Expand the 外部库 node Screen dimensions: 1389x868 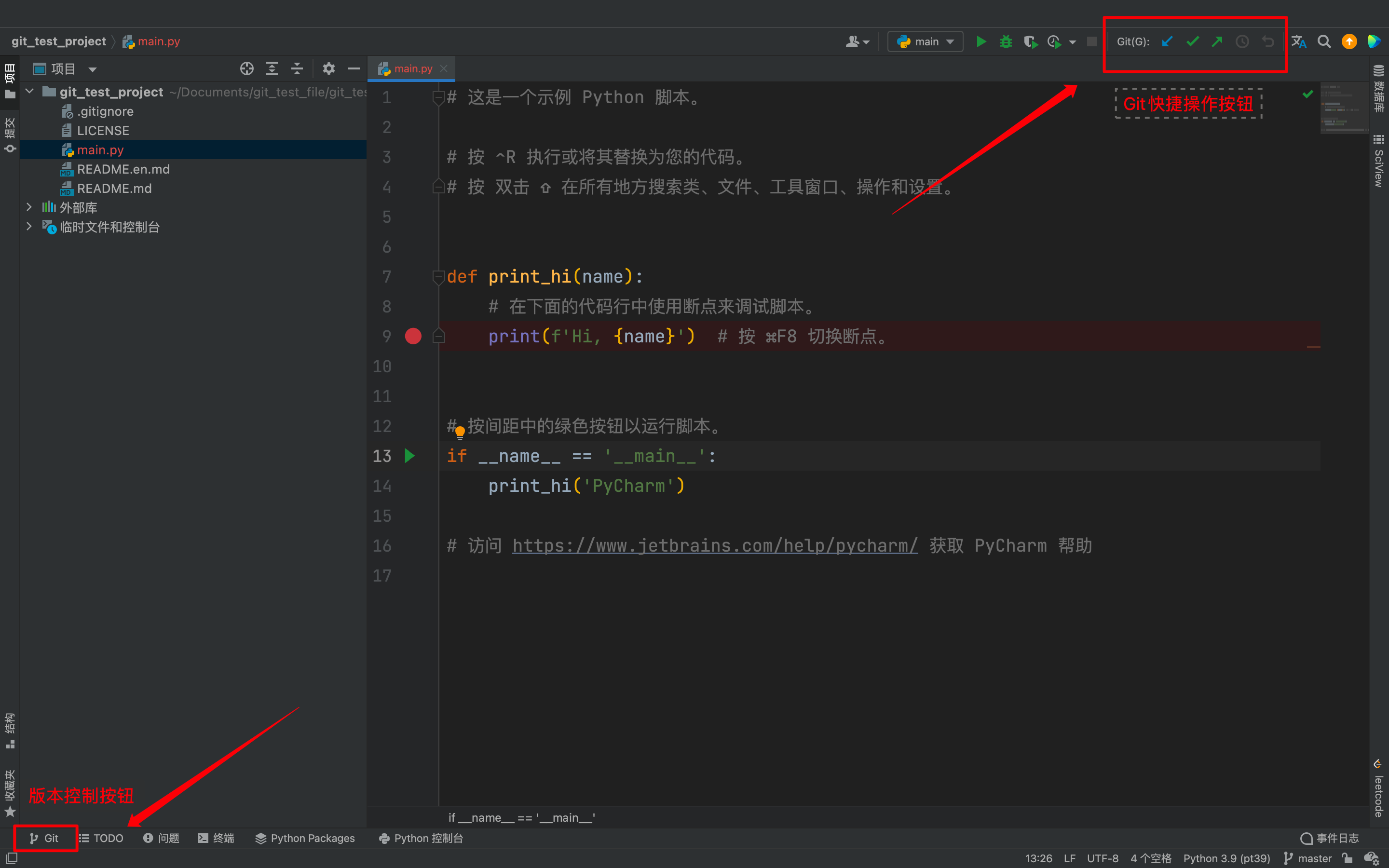pos(29,207)
